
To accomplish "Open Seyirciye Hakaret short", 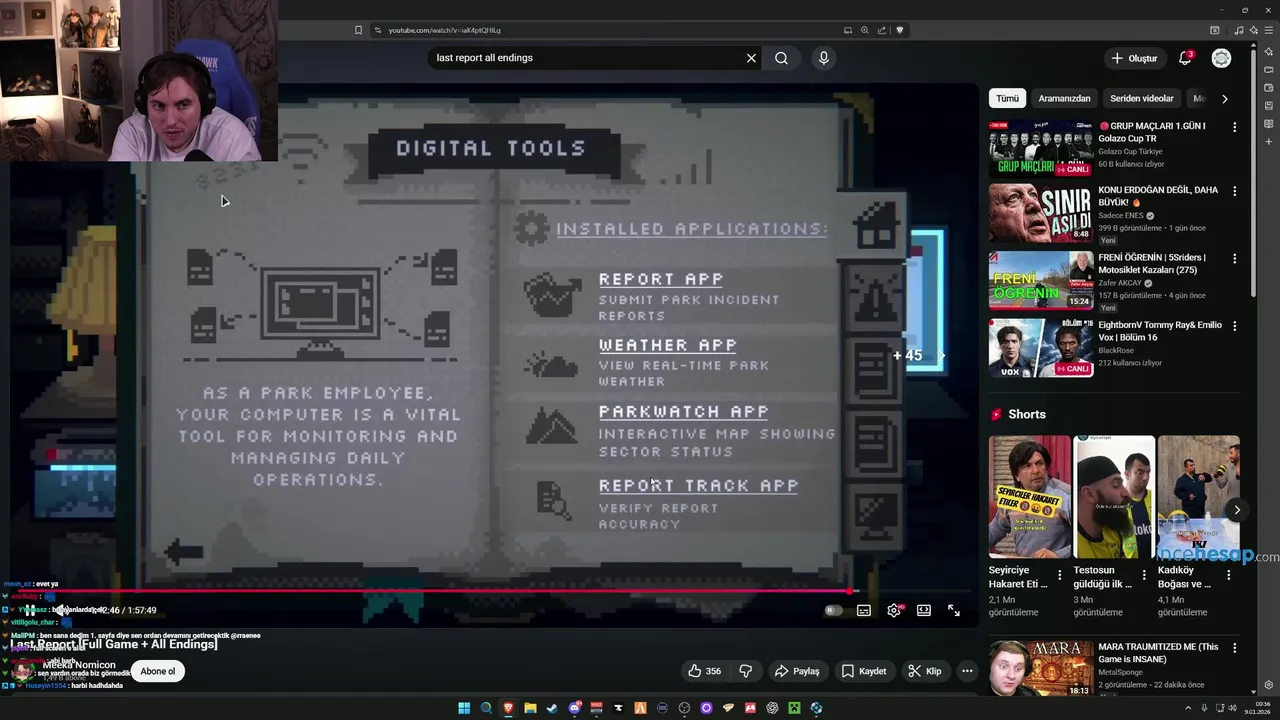I will point(1030,497).
